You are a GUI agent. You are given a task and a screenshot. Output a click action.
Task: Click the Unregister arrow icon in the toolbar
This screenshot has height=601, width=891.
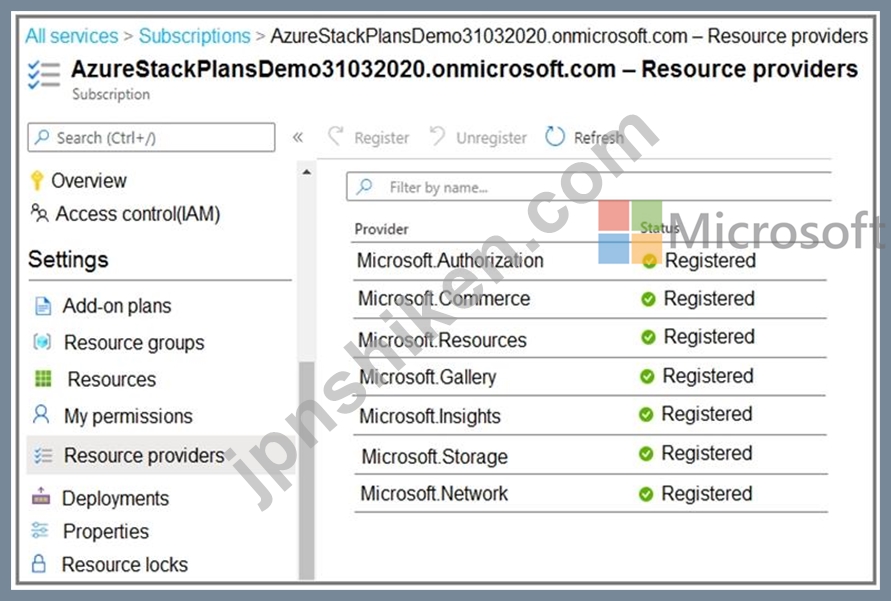point(437,136)
